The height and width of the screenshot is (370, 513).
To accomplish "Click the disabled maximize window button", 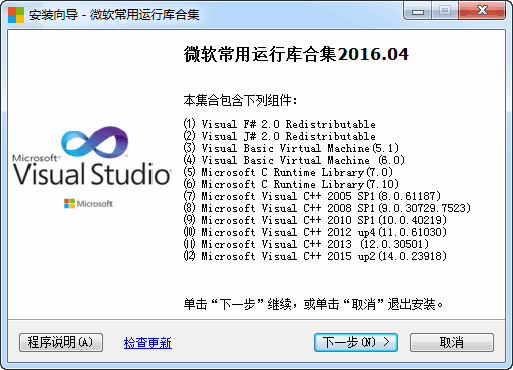I will [x=445, y=11].
